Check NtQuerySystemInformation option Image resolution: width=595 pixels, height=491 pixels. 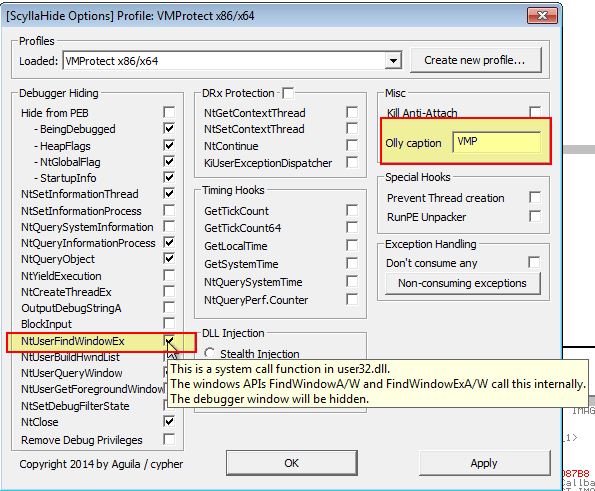pyautogui.click(x=169, y=227)
